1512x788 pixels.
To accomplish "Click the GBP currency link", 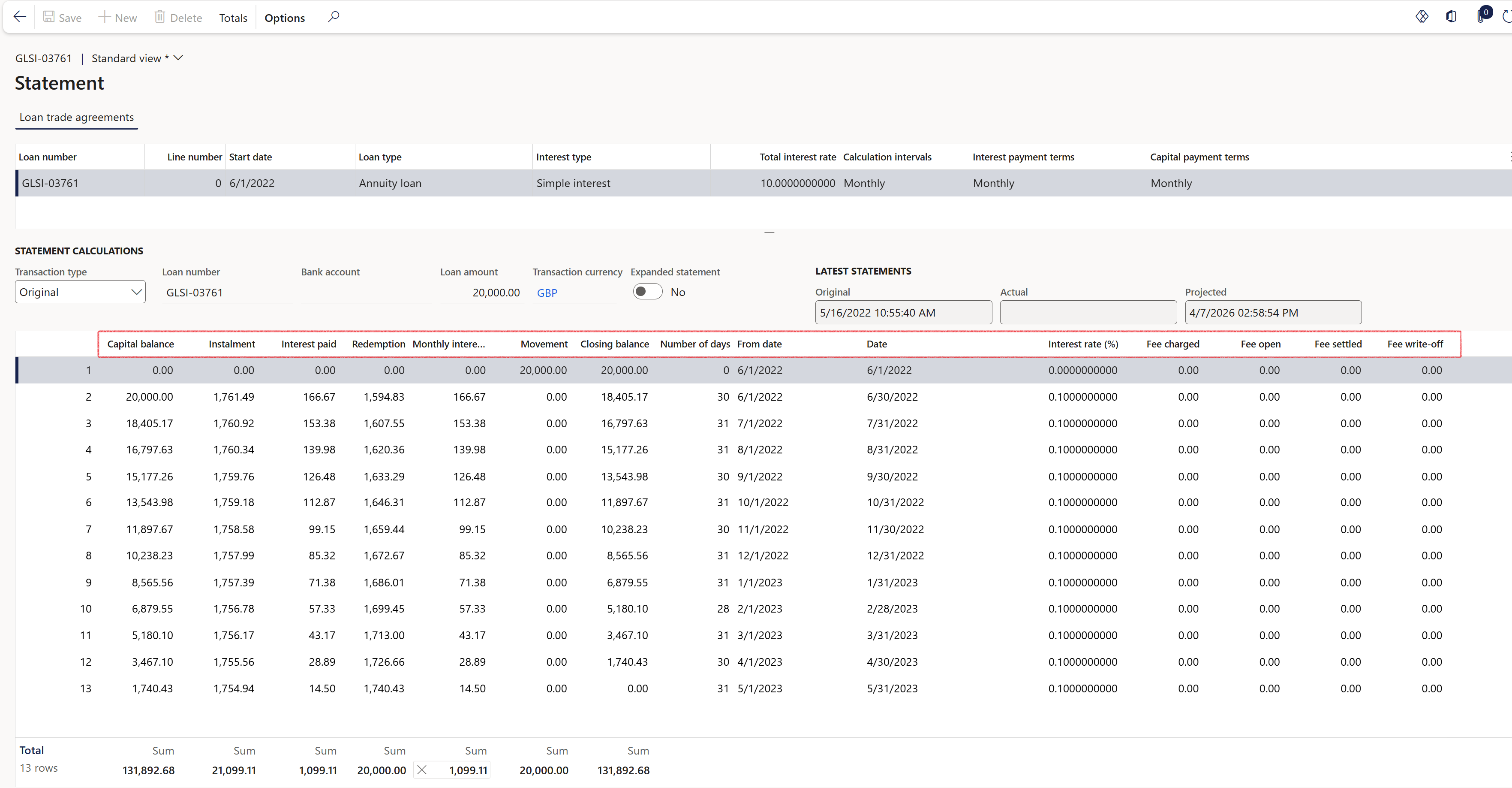I will pyautogui.click(x=547, y=293).
